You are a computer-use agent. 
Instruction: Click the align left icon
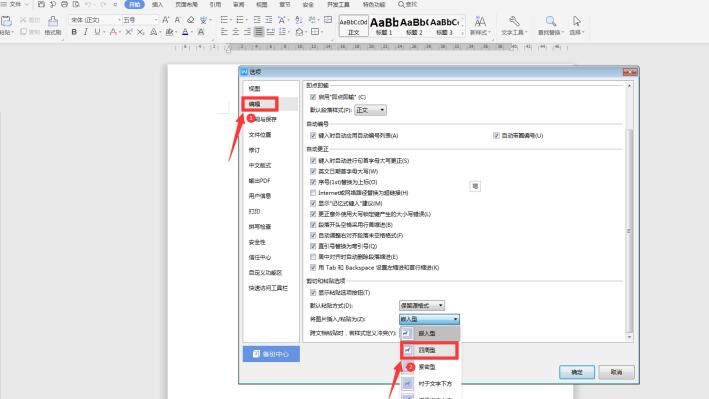(224, 32)
